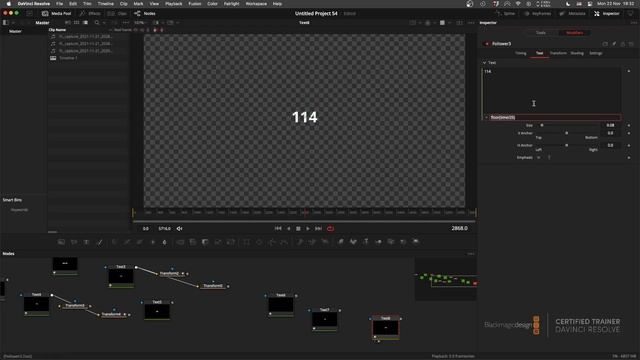Open the Inspector panel options menu
640x360 pixels.
click(633, 23)
